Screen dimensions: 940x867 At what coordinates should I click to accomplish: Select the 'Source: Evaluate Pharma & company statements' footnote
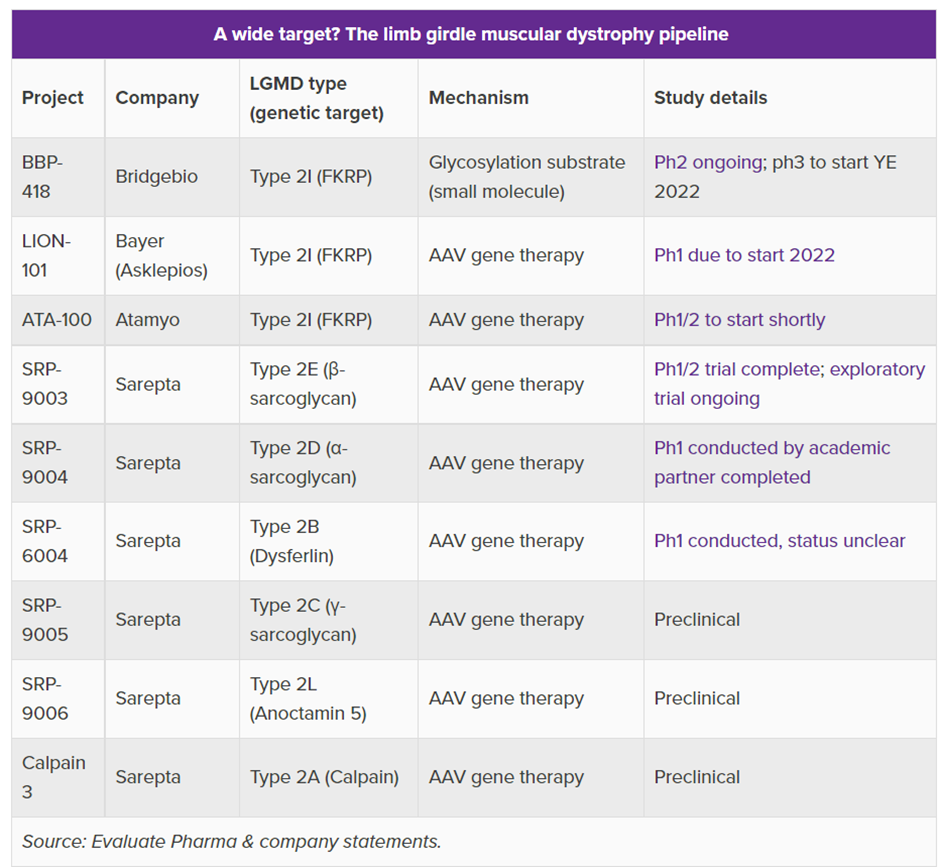[x=231, y=842]
